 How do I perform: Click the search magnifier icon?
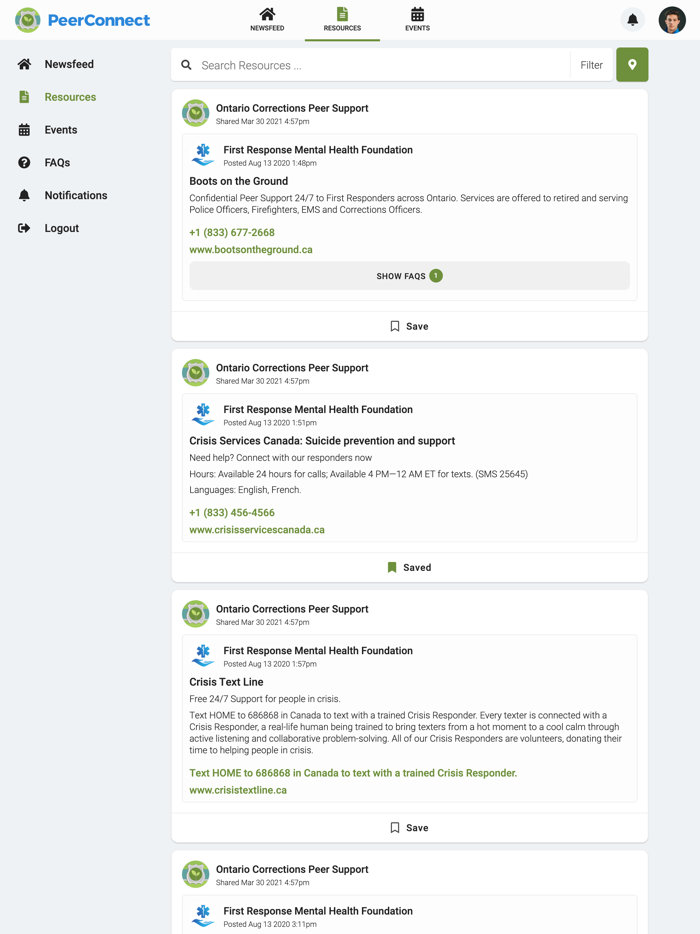(x=186, y=64)
